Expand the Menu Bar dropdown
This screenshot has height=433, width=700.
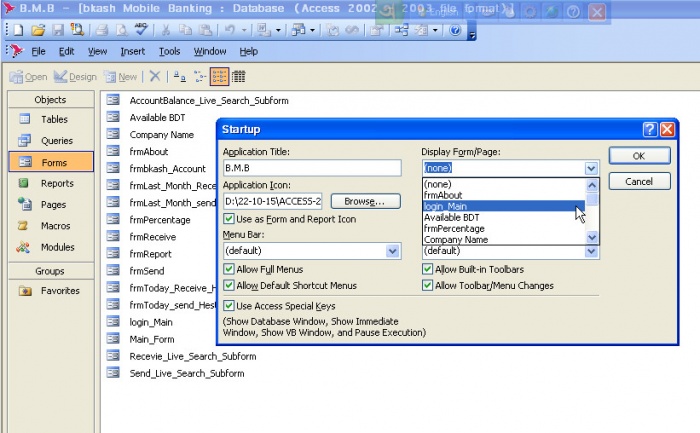[x=392, y=252]
